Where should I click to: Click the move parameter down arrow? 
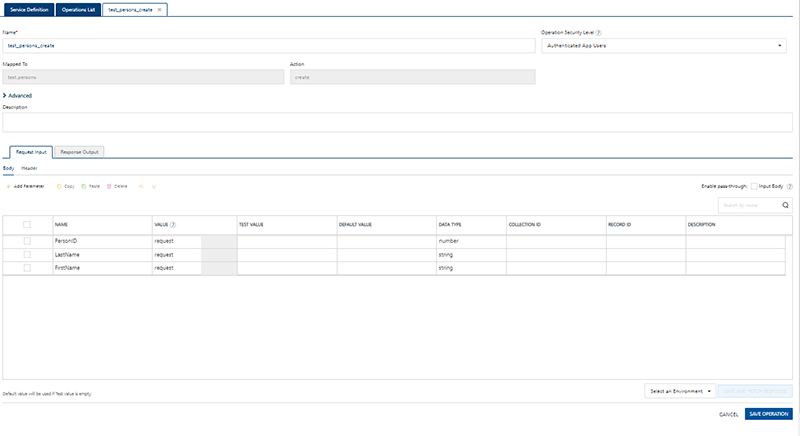[x=154, y=186]
